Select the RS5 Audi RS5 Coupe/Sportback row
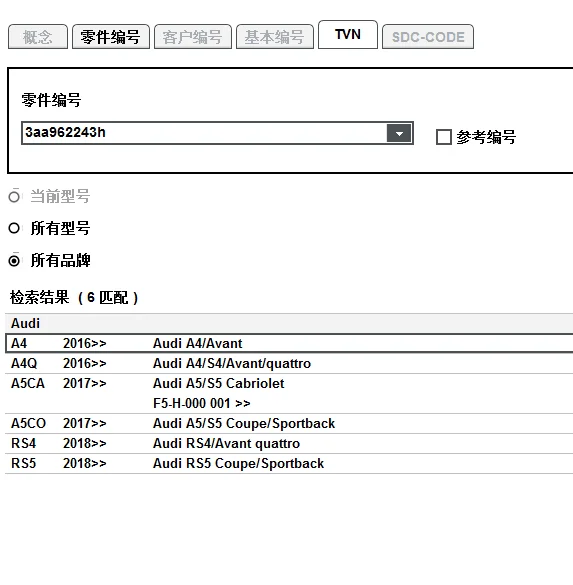 289,463
